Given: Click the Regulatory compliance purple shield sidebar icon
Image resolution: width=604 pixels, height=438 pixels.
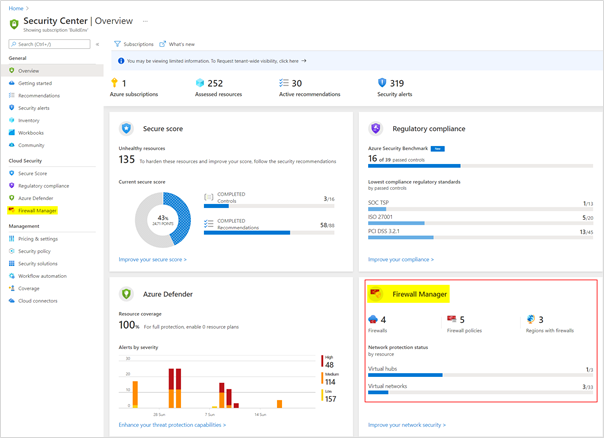Looking at the screenshot, I should click(12, 186).
